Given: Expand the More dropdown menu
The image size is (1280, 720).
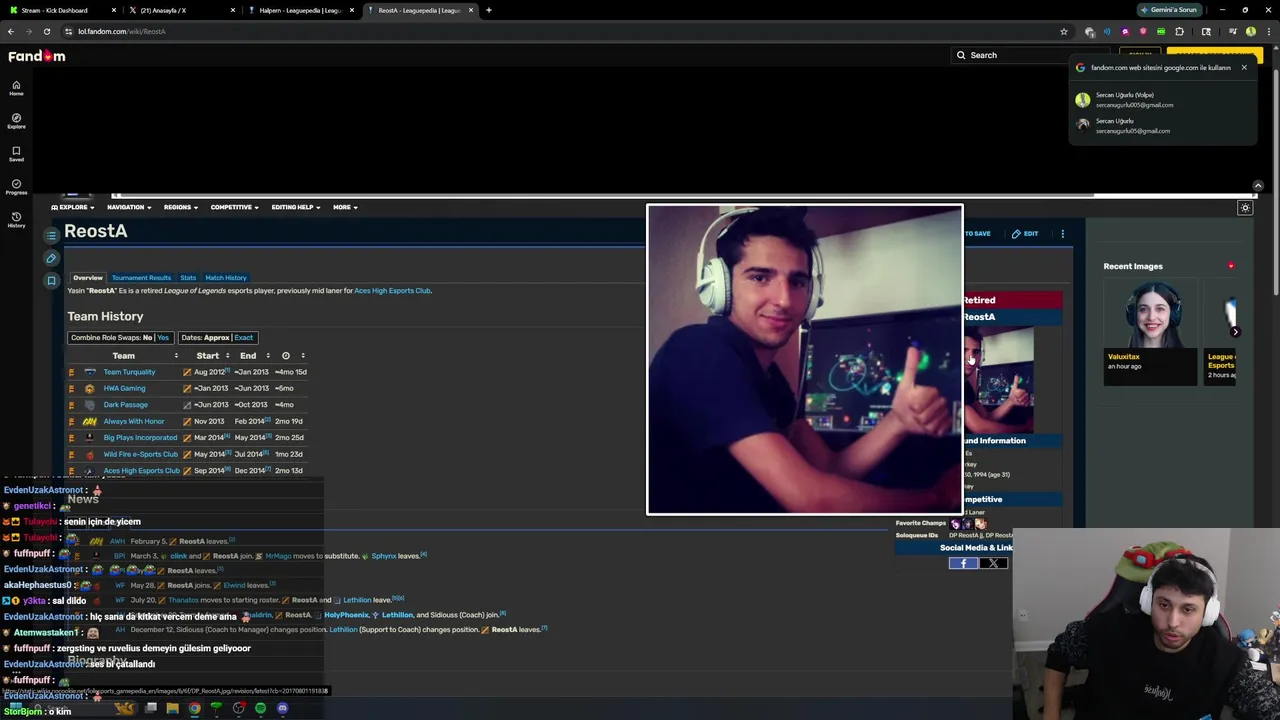Looking at the screenshot, I should pyautogui.click(x=345, y=207).
